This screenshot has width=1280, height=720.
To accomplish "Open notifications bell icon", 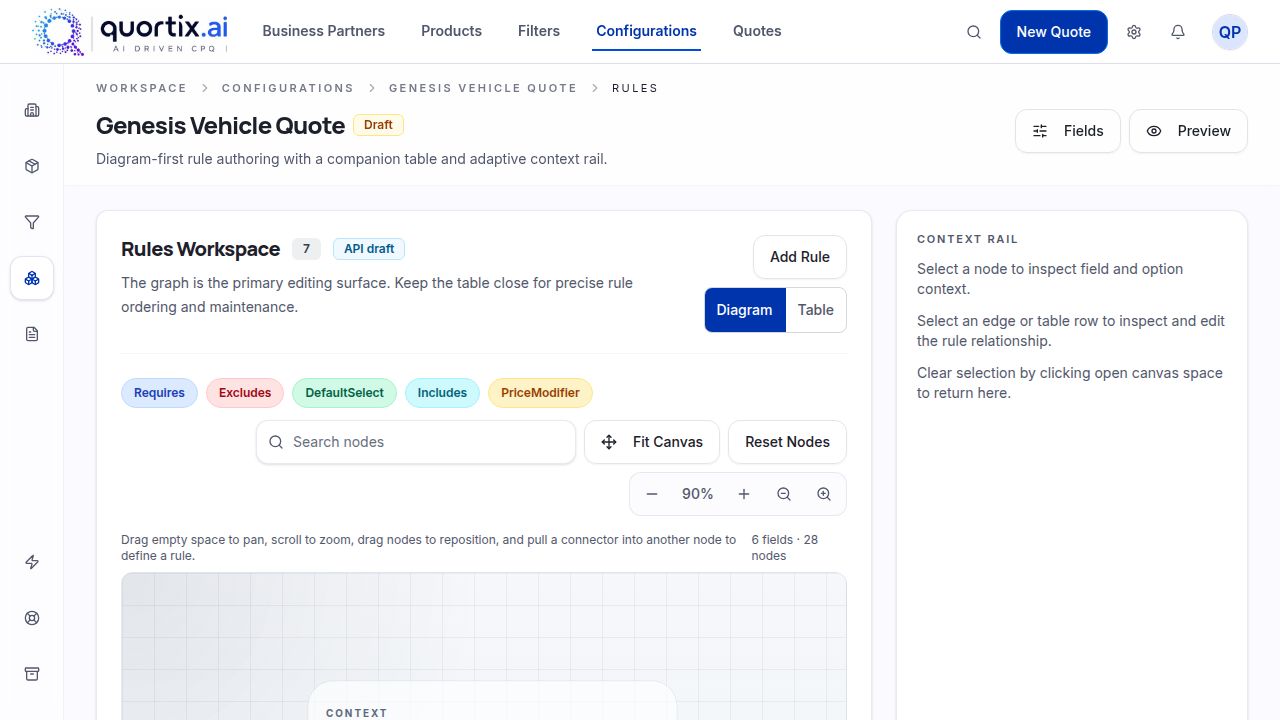I will [1178, 32].
